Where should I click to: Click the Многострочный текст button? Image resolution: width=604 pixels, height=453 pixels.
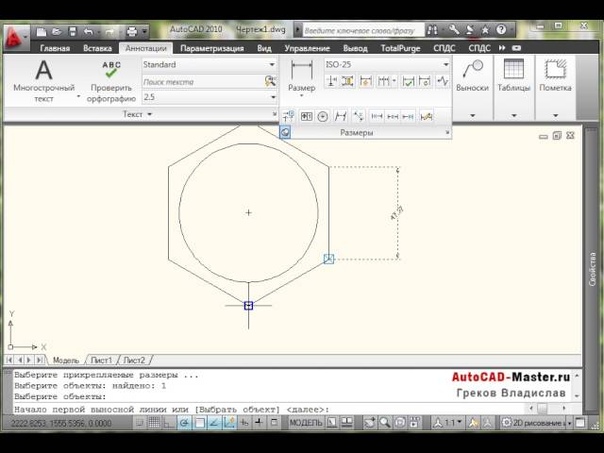pos(44,81)
